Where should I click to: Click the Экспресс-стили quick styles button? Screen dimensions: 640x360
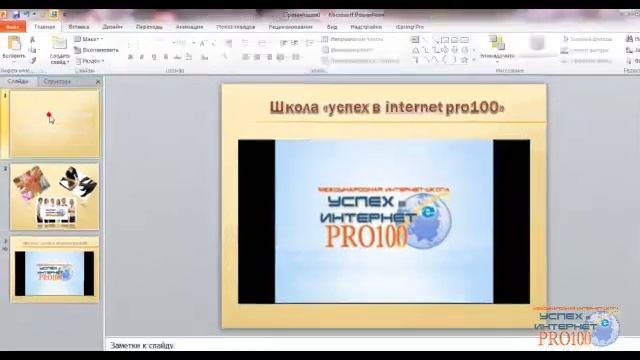tap(537, 46)
